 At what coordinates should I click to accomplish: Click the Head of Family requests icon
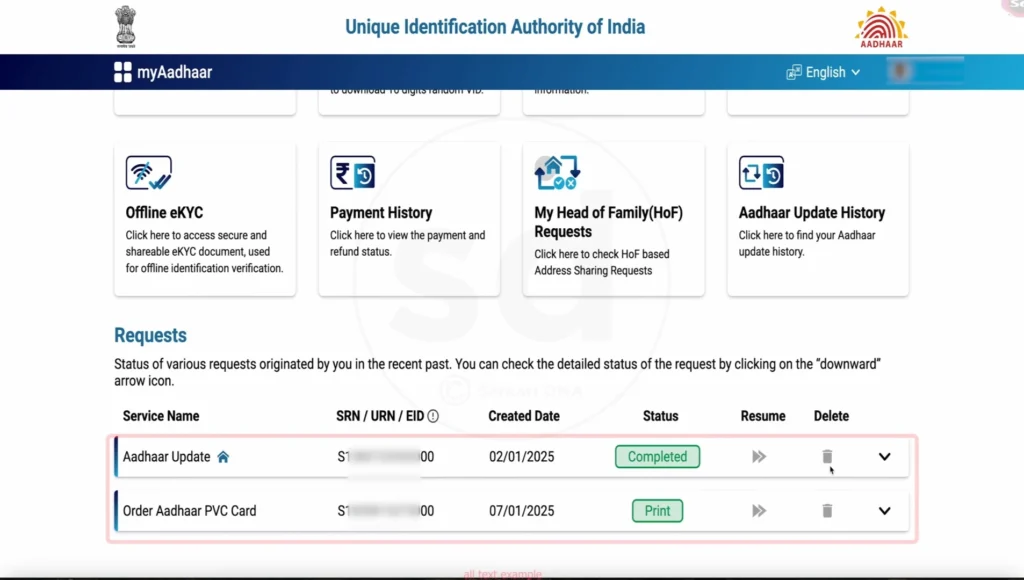pos(557,173)
